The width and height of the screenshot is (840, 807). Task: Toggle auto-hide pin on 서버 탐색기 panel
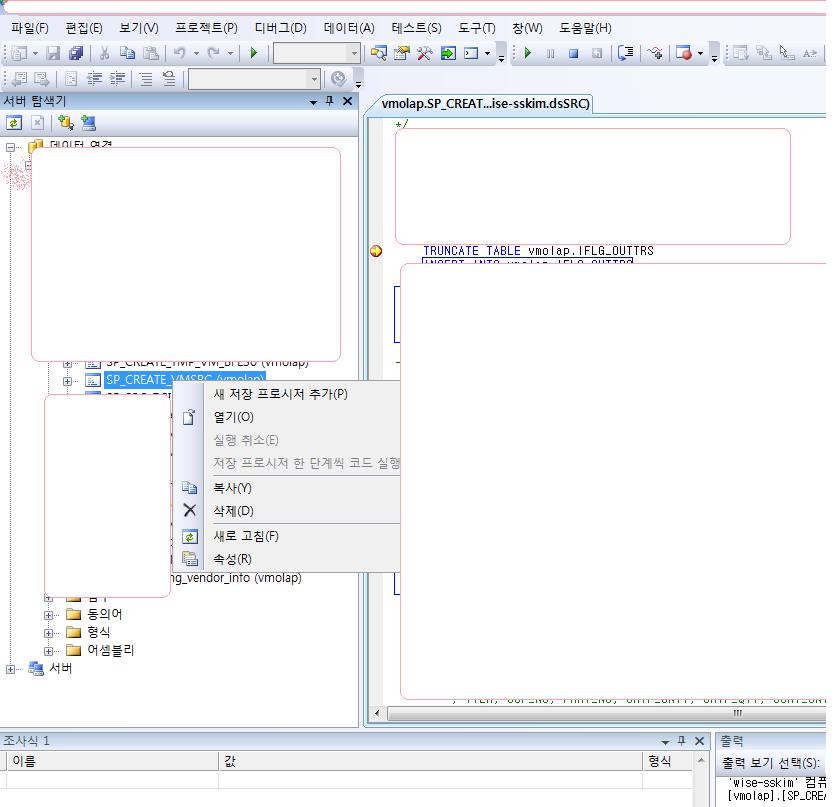tap(329, 101)
